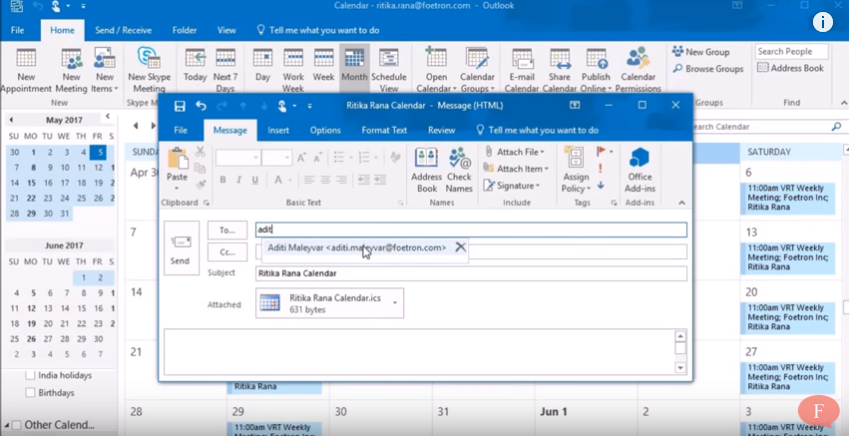
Task: Click the Paste button
Action: click(x=177, y=168)
